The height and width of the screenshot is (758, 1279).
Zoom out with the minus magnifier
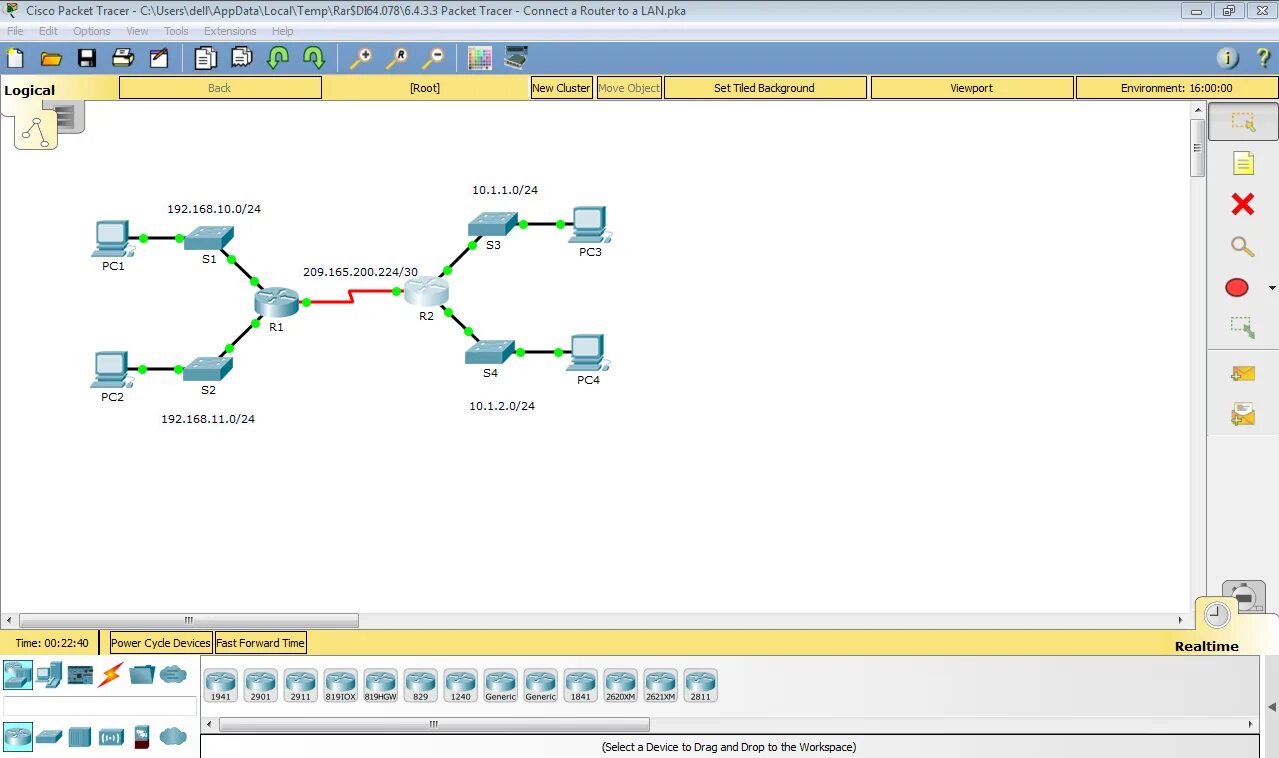tap(432, 58)
